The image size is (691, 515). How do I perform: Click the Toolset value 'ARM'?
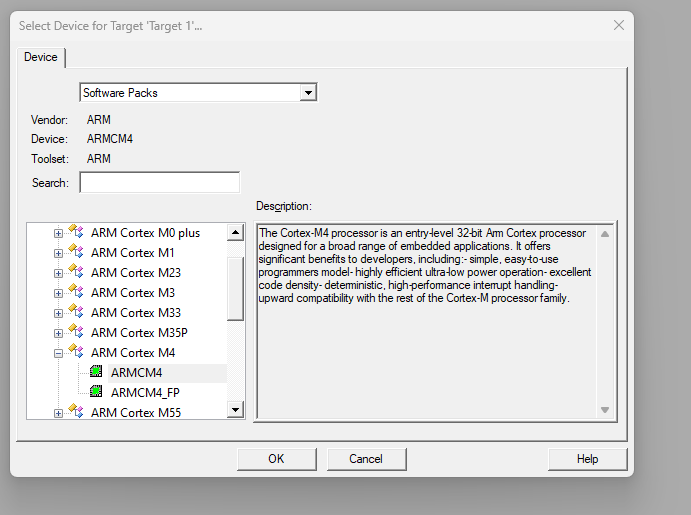point(99,159)
